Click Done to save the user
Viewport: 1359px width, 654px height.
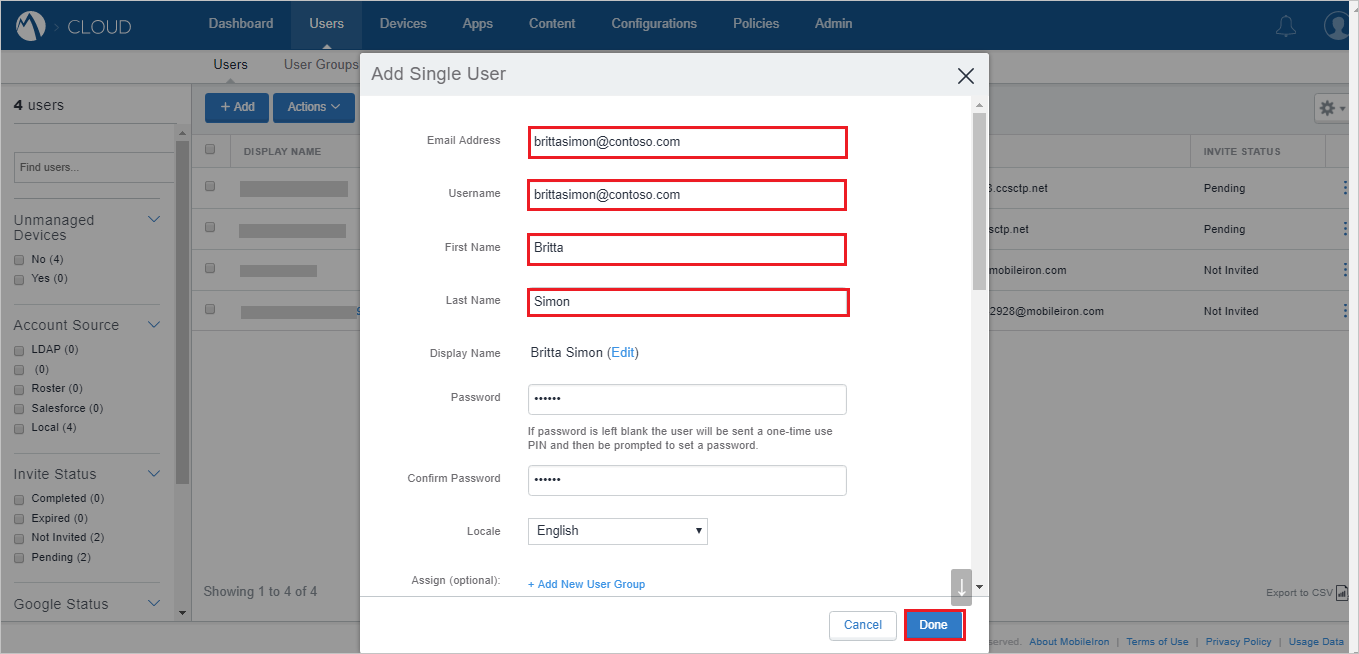(x=934, y=625)
